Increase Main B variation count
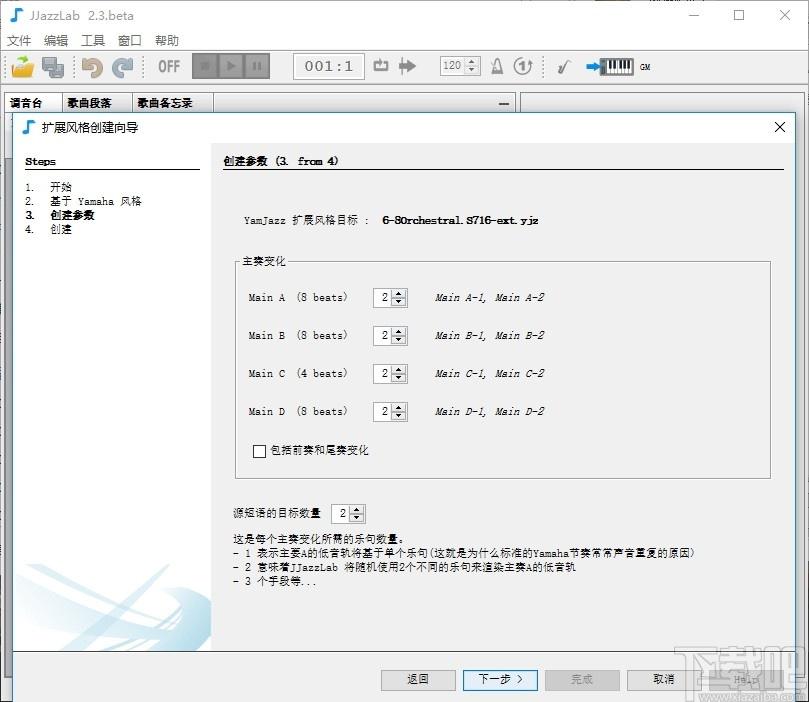The width and height of the screenshot is (809, 702). click(x=399, y=332)
